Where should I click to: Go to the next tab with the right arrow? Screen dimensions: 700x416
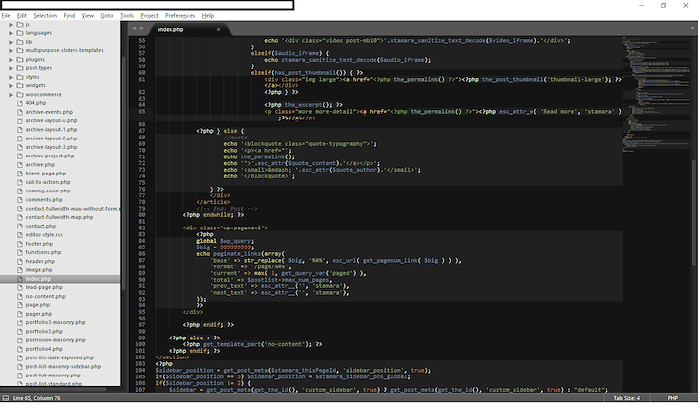click(x=142, y=29)
